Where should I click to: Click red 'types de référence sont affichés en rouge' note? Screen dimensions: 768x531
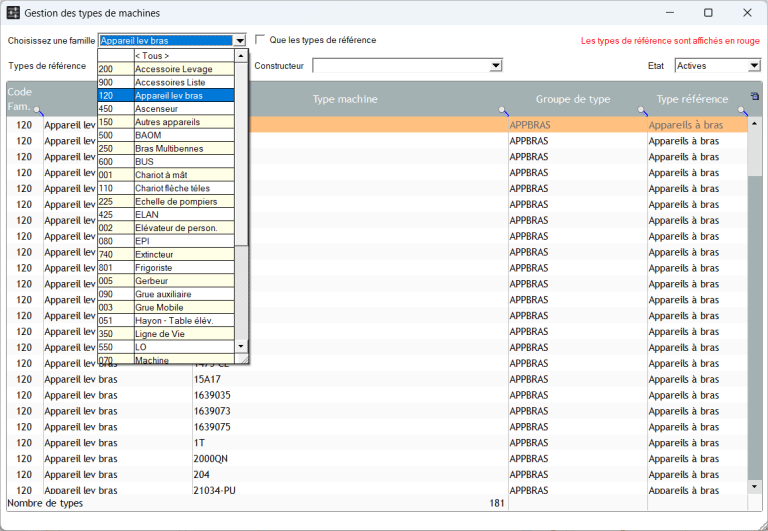670,41
